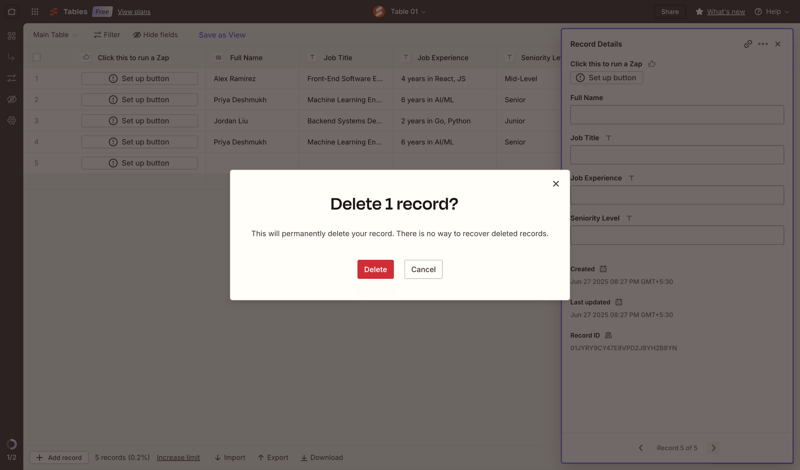Click the Full Name input field
Image resolution: width=800 pixels, height=470 pixels.
[677, 115]
